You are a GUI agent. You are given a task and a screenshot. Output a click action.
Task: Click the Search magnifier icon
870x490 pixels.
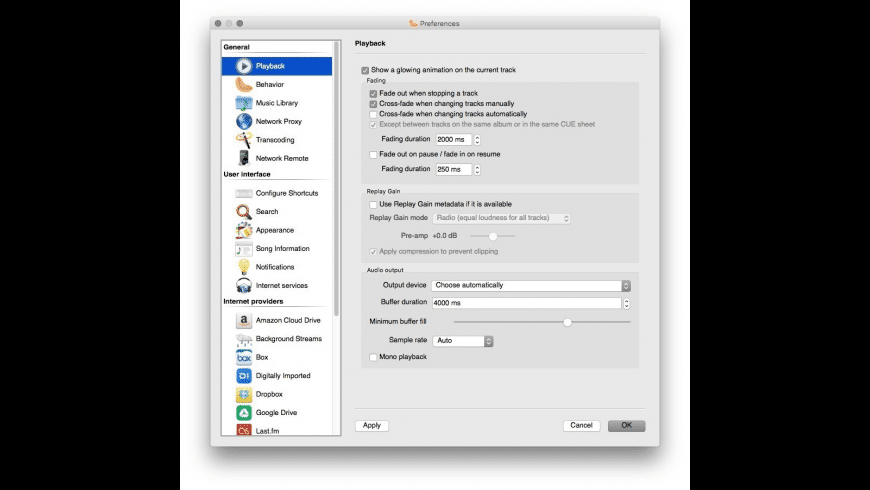243,211
